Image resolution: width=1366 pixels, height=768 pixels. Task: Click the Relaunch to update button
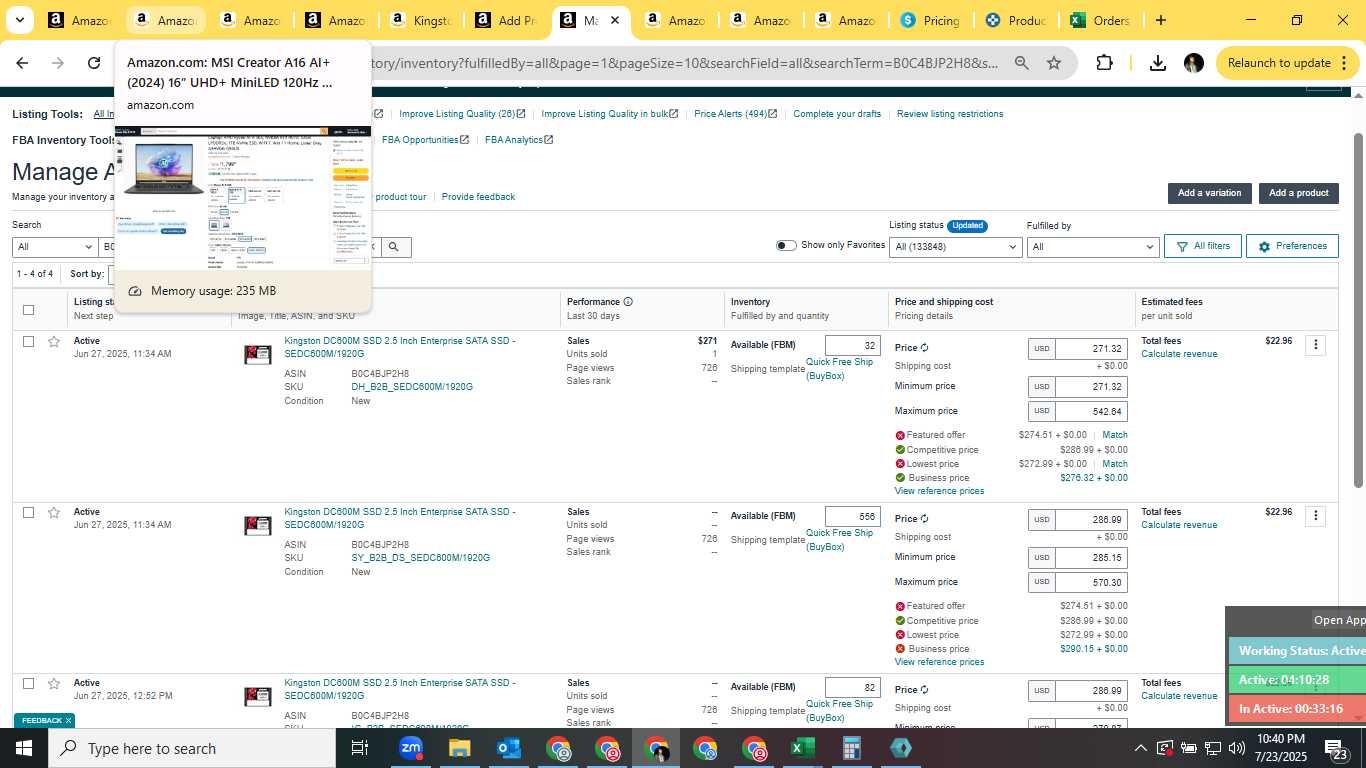point(1282,63)
